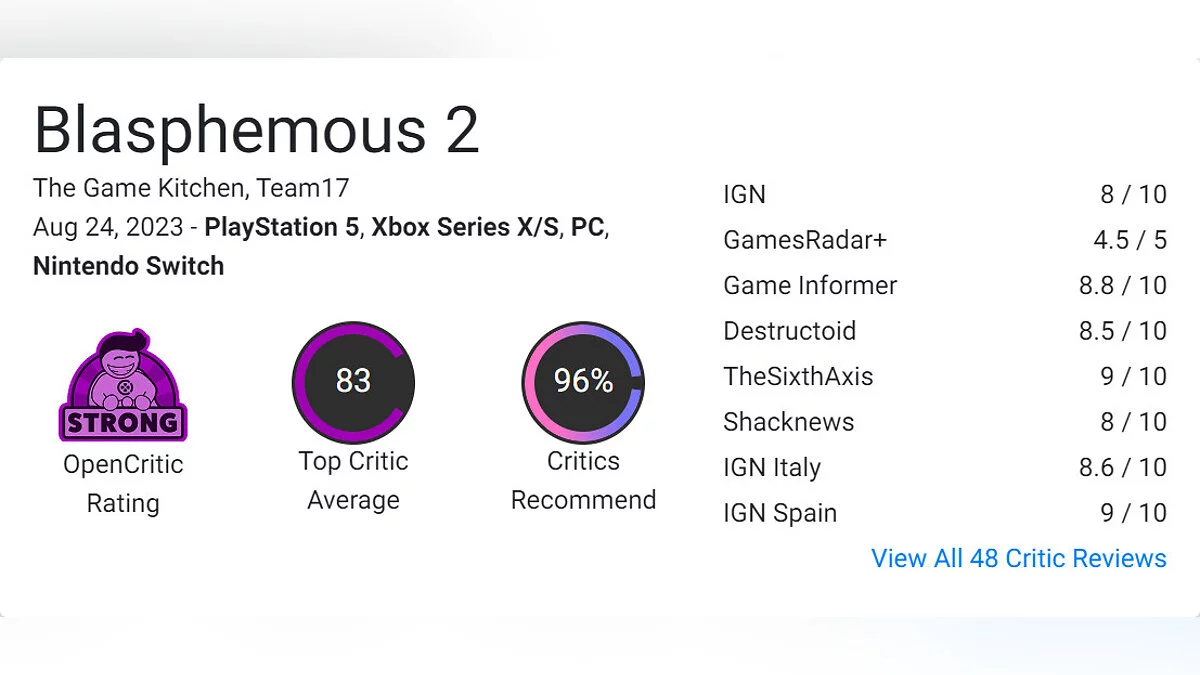Click the PC platform link
The width and height of the screenshot is (1200, 675).
(x=587, y=227)
